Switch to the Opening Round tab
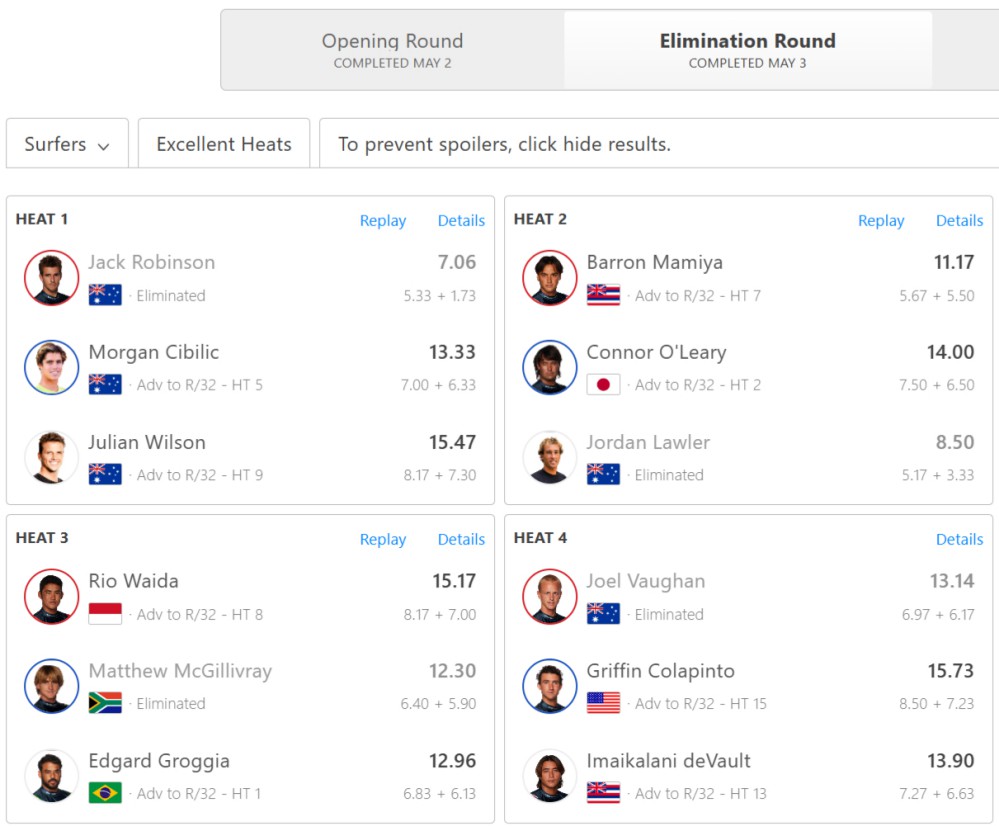 point(392,50)
